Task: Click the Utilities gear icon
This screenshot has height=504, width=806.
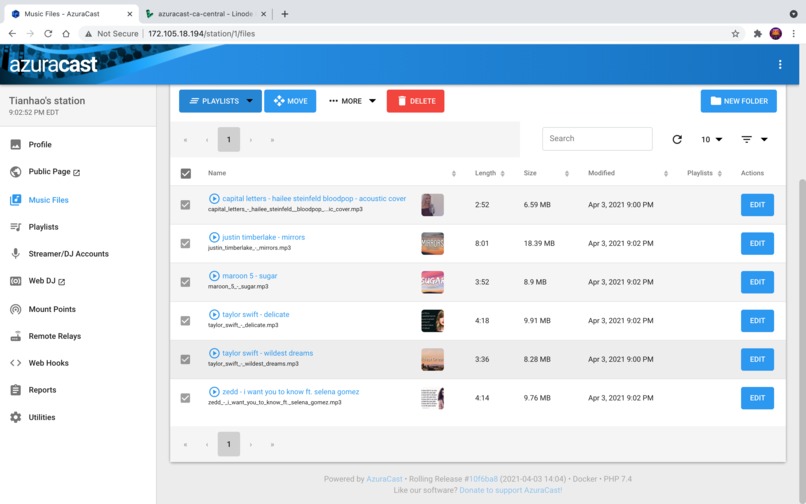Action: tap(16, 417)
